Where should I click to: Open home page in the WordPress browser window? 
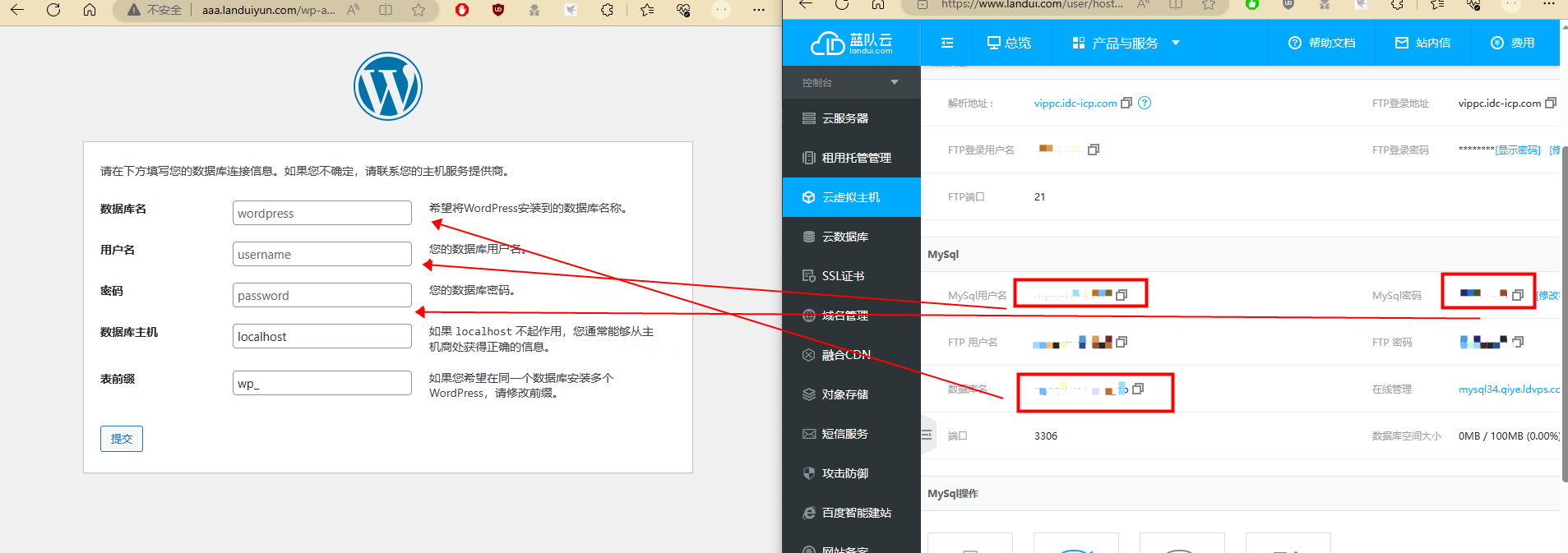click(90, 10)
